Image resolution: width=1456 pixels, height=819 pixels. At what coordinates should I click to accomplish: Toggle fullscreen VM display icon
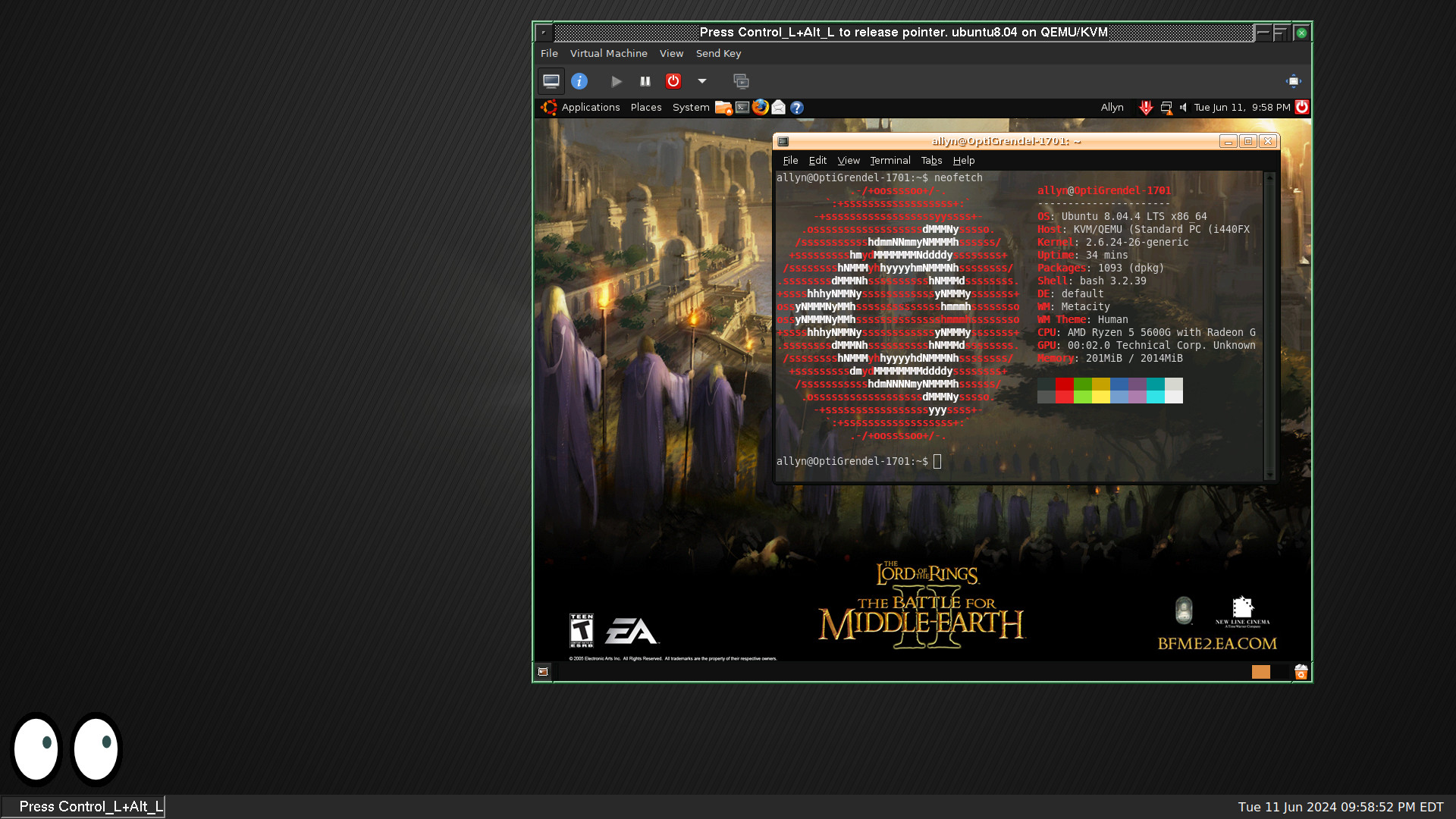point(1294,81)
